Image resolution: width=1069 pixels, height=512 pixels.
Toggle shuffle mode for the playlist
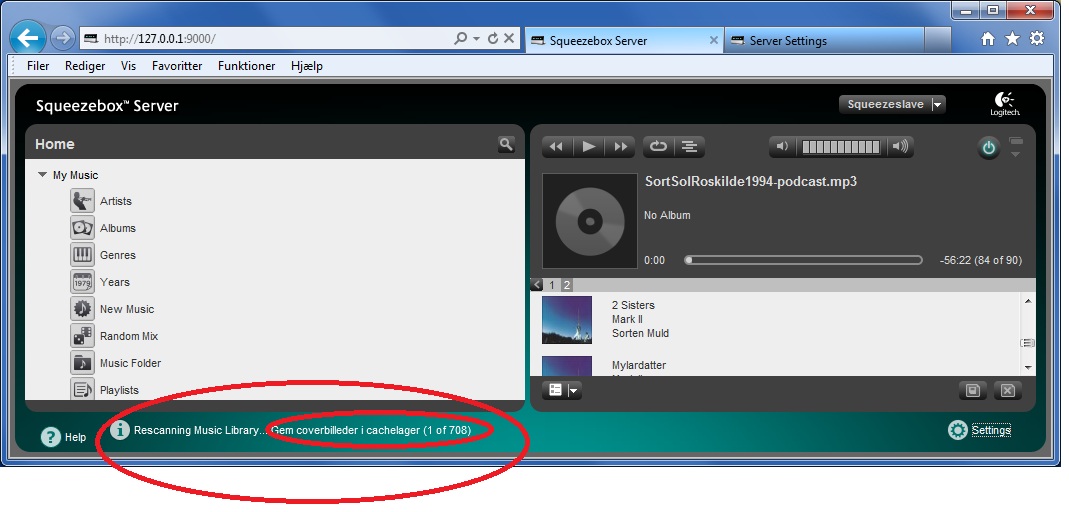689,147
